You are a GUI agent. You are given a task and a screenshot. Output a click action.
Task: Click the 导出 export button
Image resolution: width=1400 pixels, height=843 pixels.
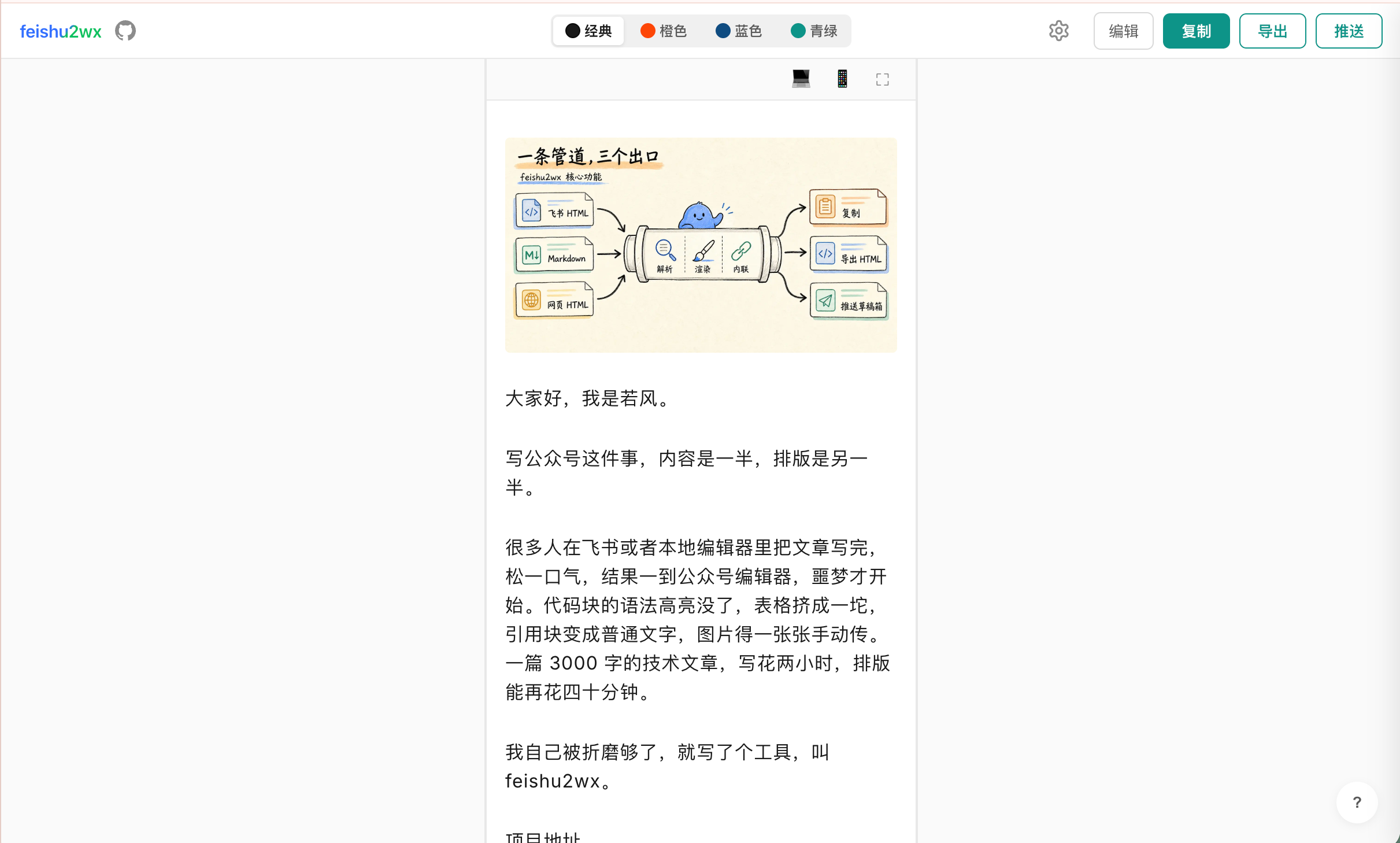click(x=1272, y=31)
